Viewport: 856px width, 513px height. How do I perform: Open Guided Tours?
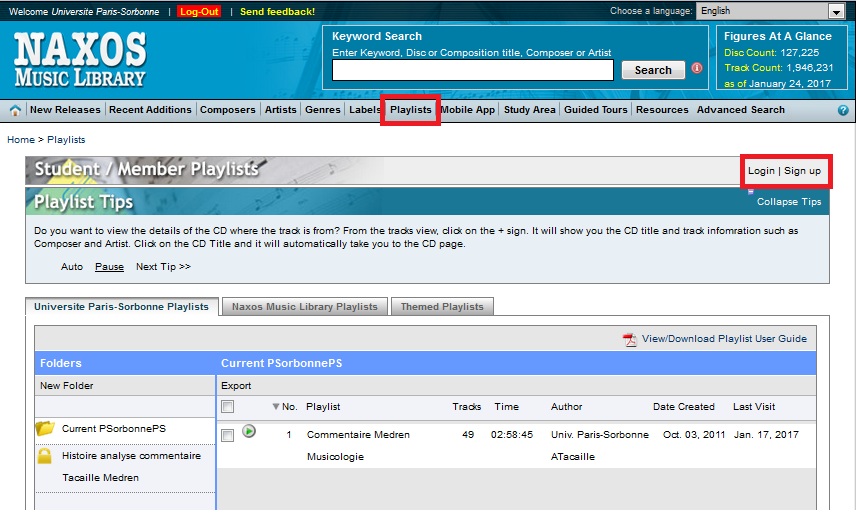coord(596,110)
